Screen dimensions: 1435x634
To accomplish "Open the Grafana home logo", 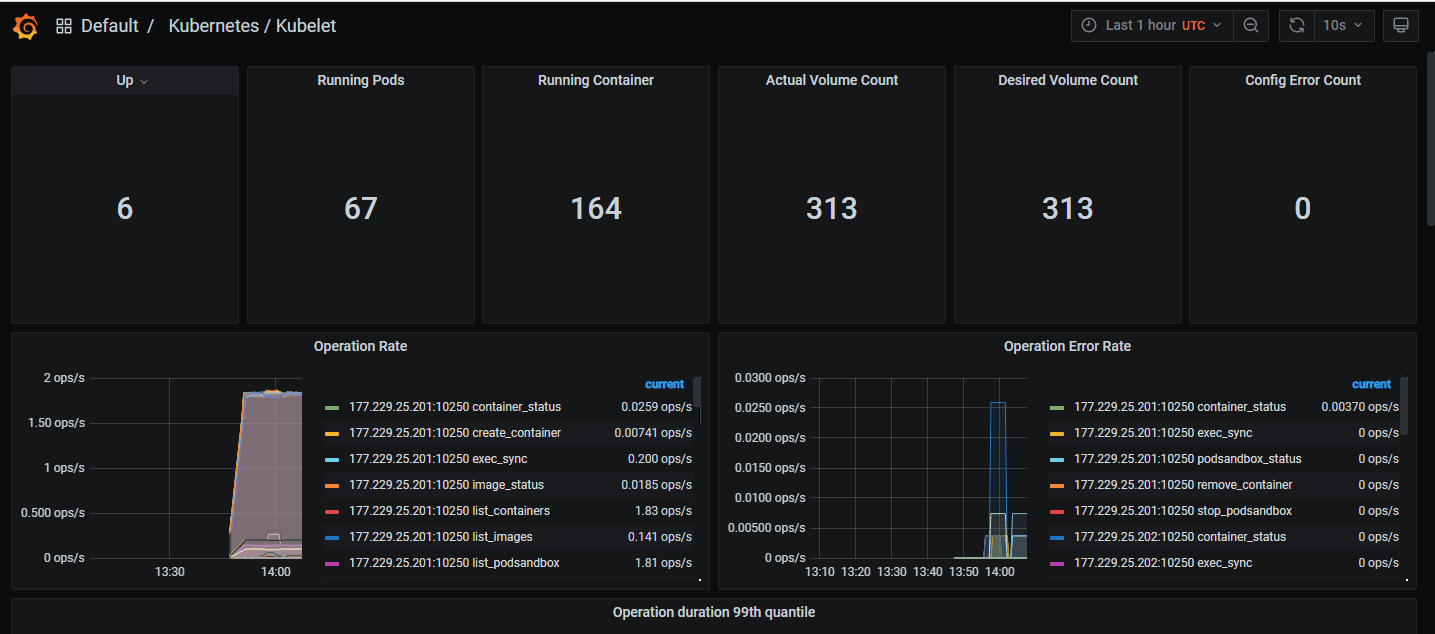I will coord(26,27).
